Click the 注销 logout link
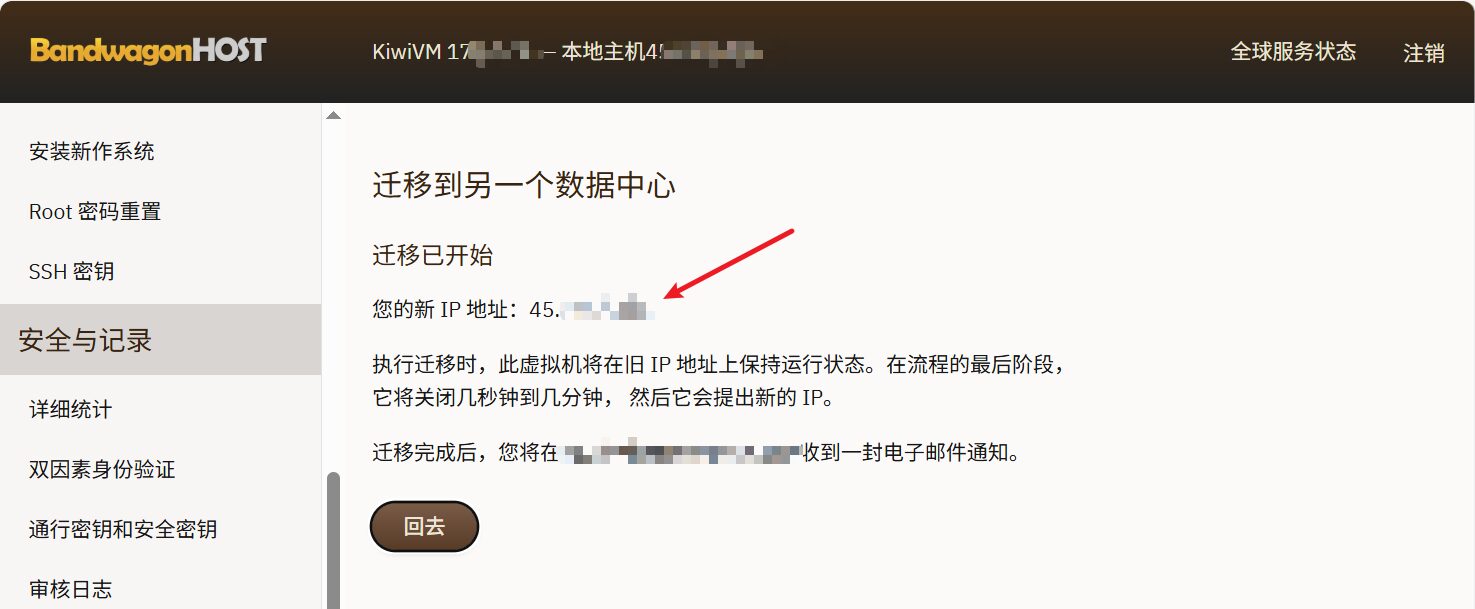Image resolution: width=1475 pixels, height=609 pixels. coord(1424,53)
